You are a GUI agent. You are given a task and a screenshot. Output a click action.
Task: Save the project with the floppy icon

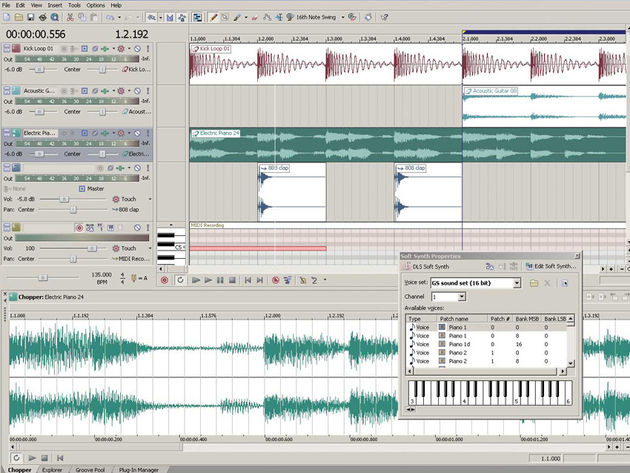click(31, 17)
